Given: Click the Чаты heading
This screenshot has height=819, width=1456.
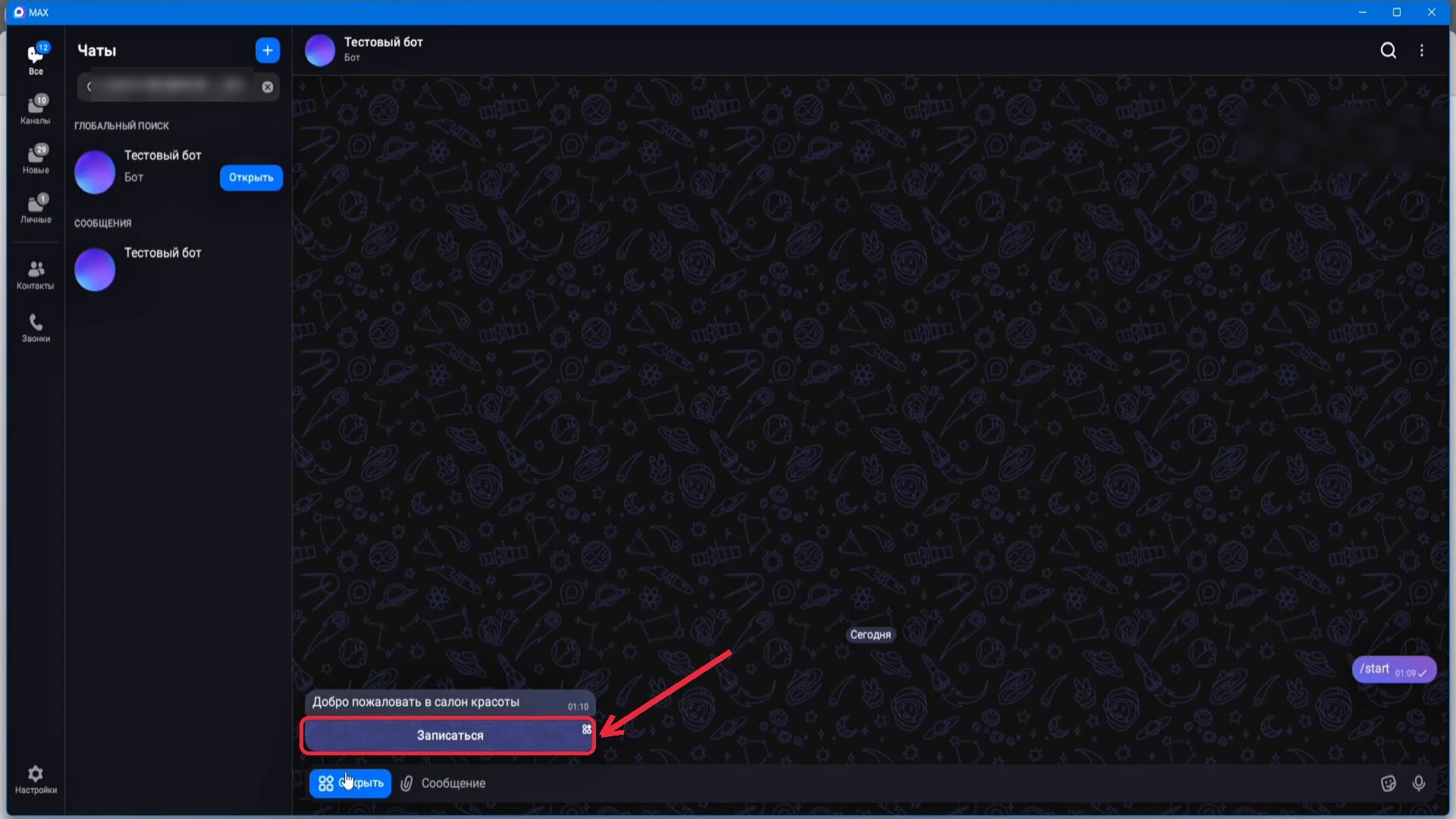Looking at the screenshot, I should [x=97, y=51].
